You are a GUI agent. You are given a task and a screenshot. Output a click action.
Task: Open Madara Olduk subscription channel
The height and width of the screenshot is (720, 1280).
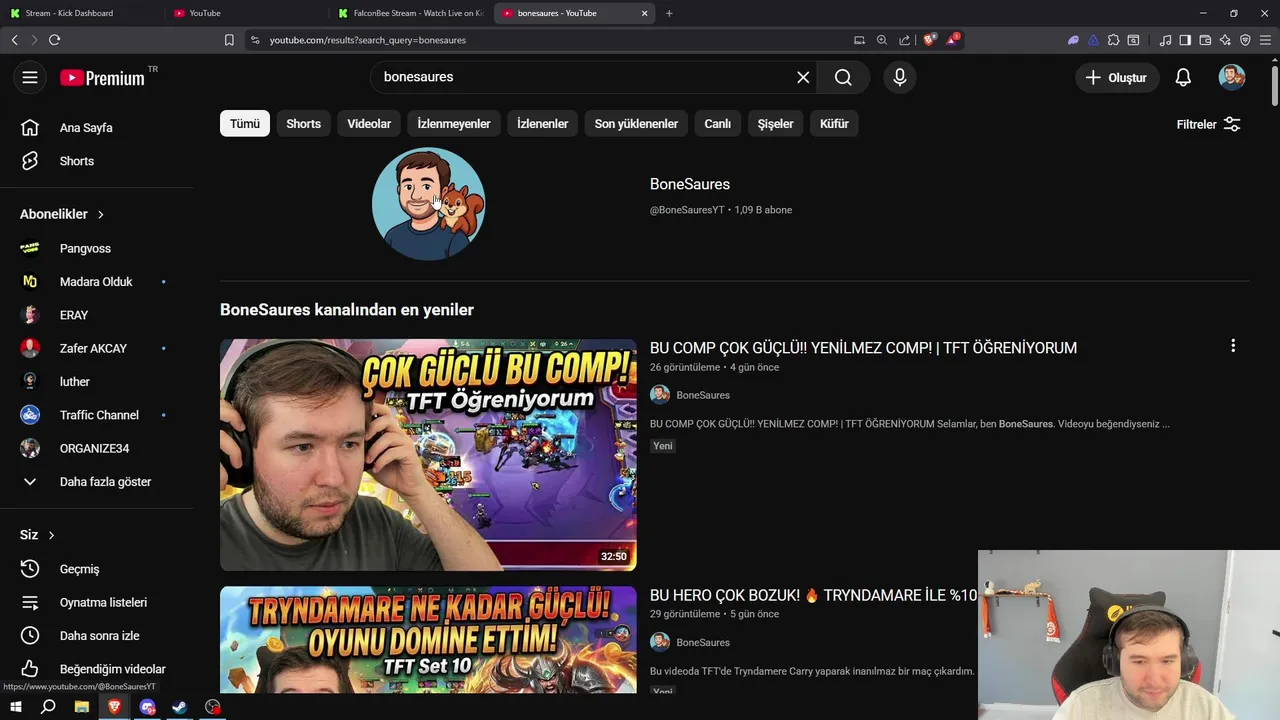(97, 282)
